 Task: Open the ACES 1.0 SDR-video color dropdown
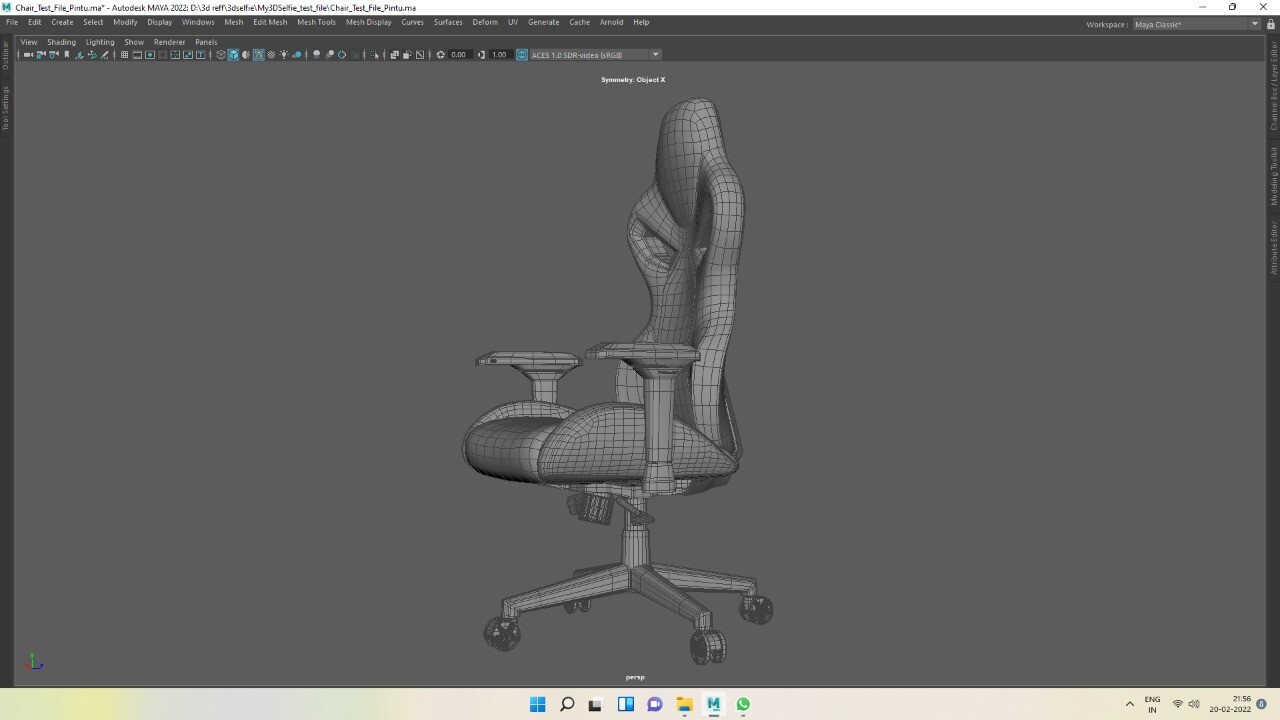pos(655,55)
